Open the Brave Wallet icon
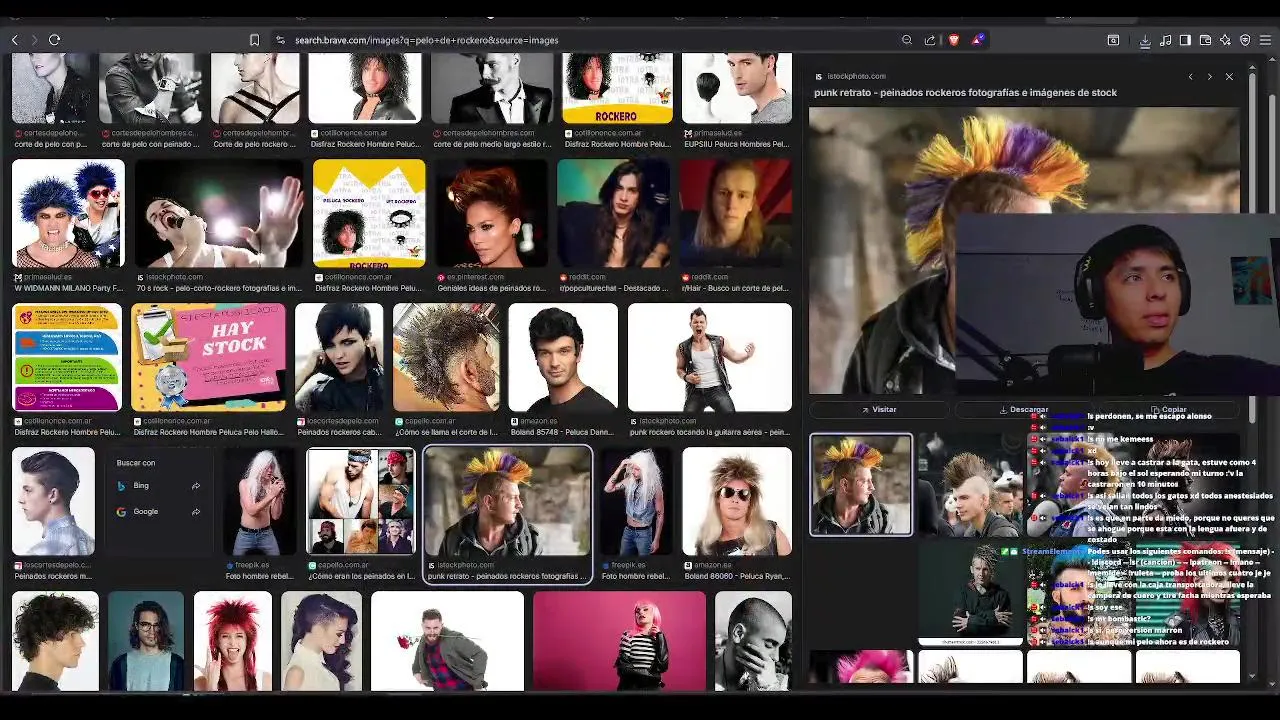The width and height of the screenshot is (1280, 720). click(1205, 40)
